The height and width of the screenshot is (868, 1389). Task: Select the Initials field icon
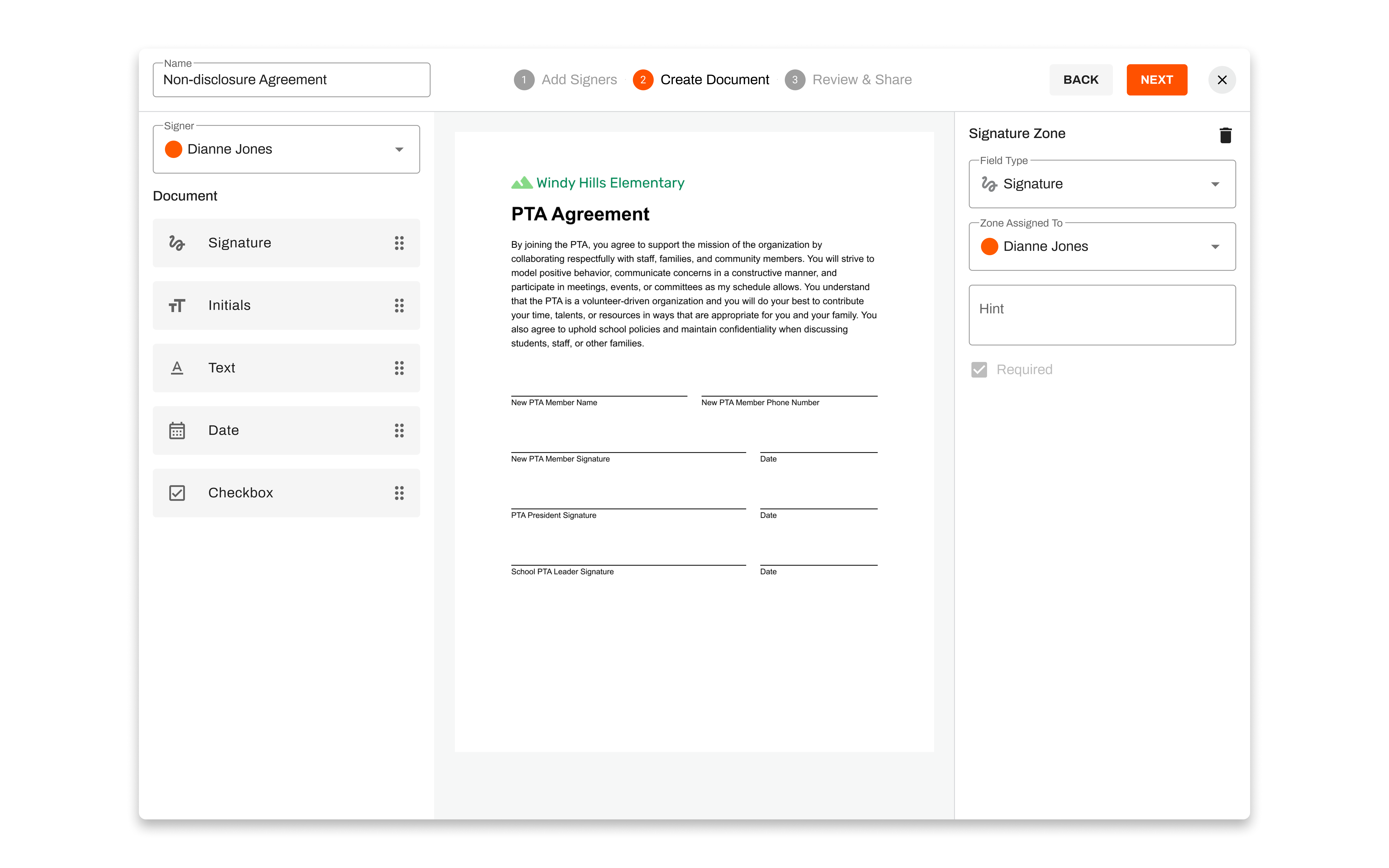pyautogui.click(x=177, y=305)
